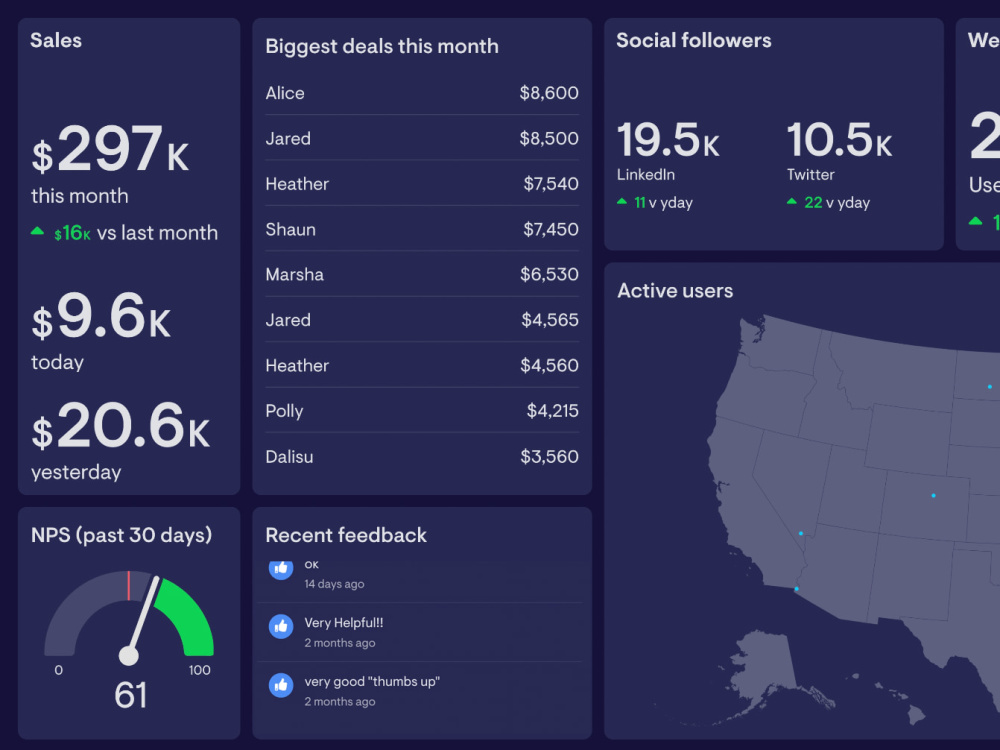
Task: Click '11 v yday' LinkedIn change
Action: pos(663,203)
